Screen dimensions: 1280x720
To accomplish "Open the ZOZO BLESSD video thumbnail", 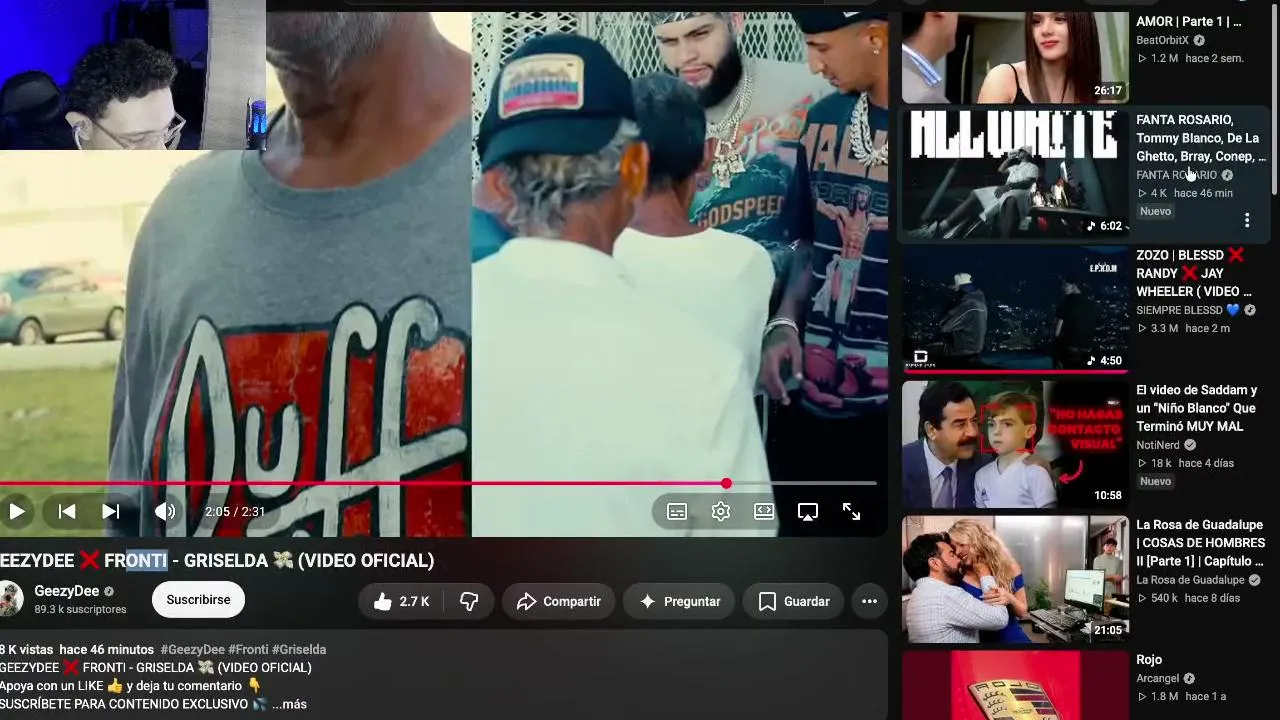I will (x=1015, y=309).
